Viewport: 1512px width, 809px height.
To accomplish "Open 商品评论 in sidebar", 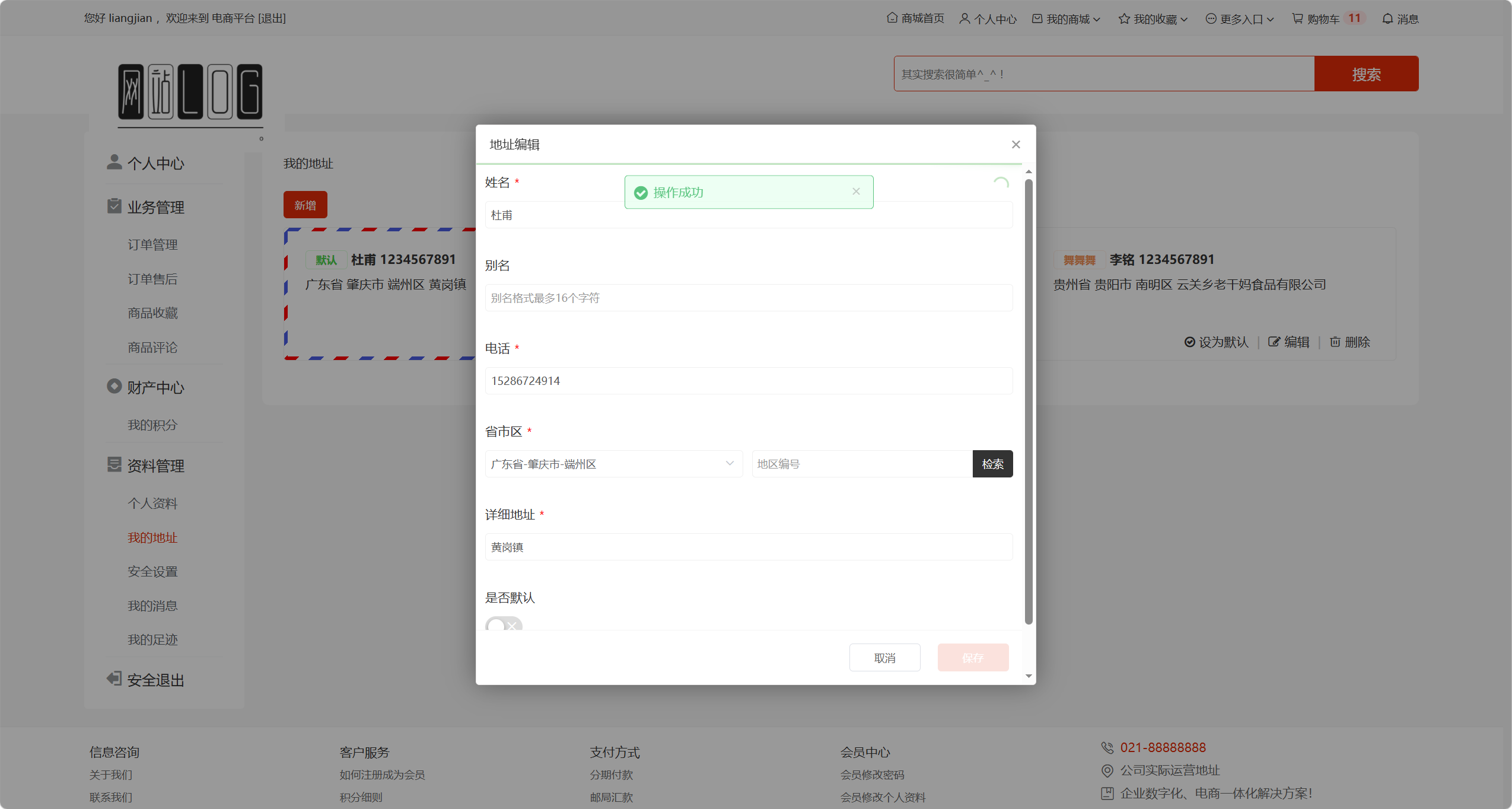I will [152, 347].
